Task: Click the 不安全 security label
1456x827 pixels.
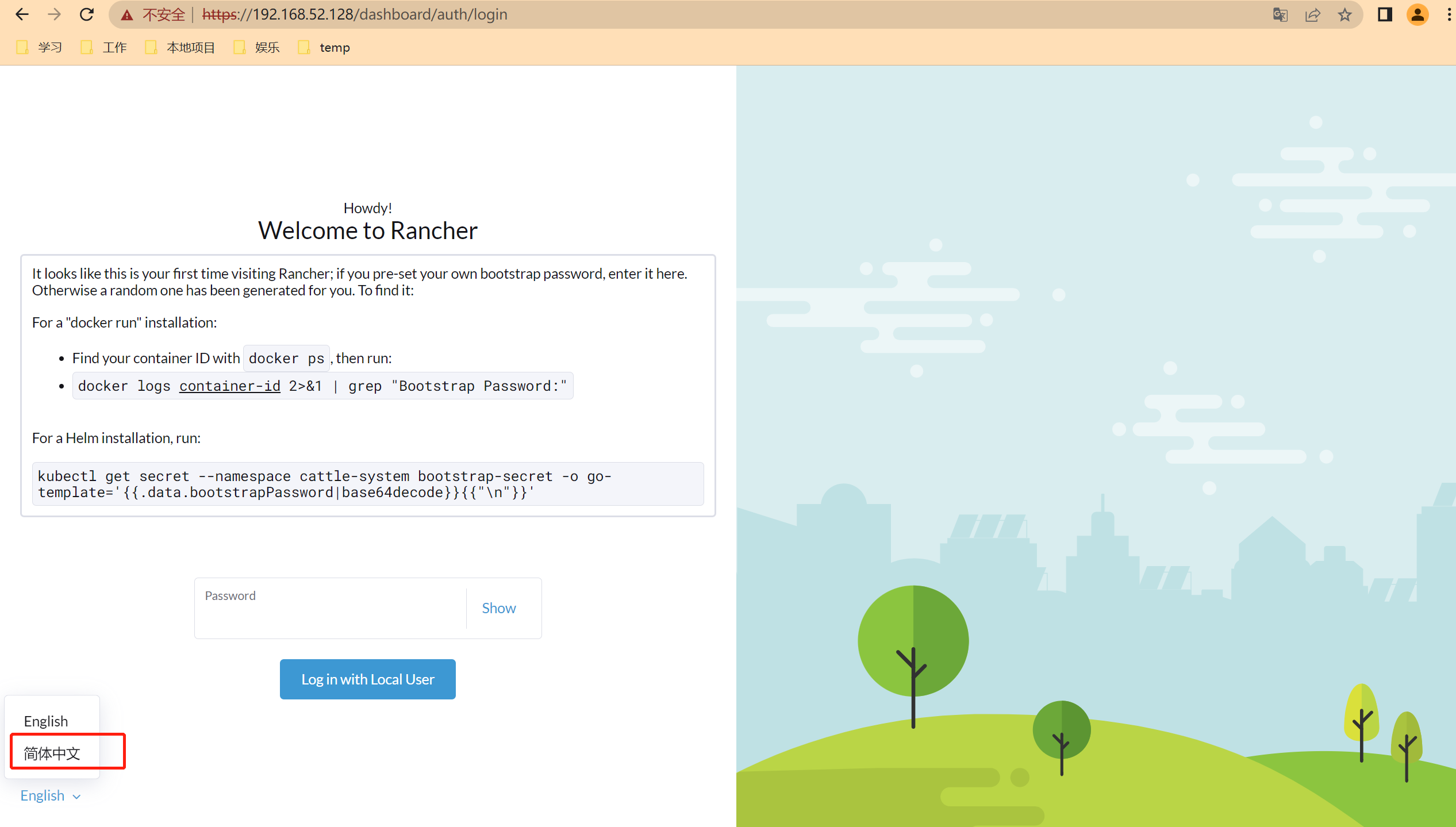Action: point(164,14)
